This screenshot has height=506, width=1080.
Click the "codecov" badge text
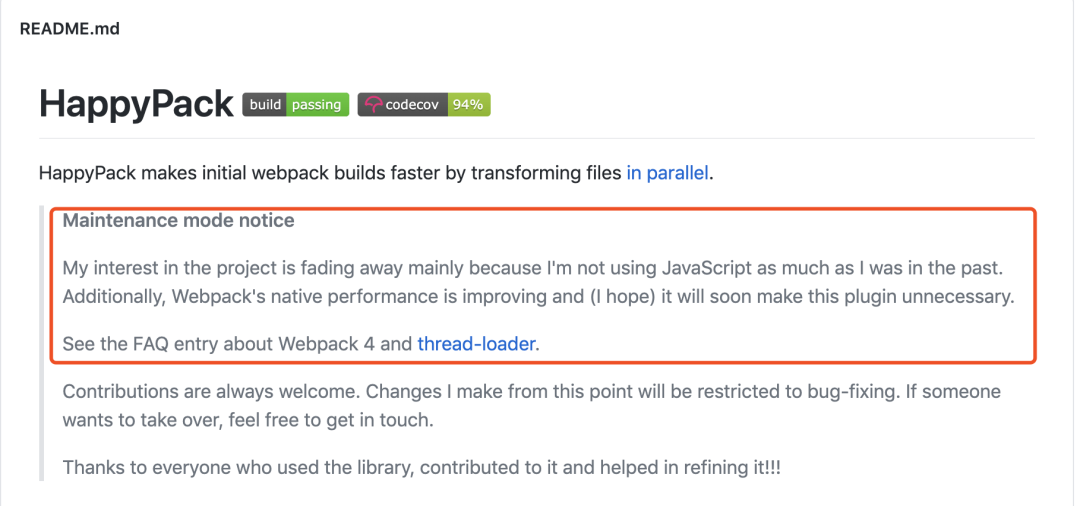413,105
